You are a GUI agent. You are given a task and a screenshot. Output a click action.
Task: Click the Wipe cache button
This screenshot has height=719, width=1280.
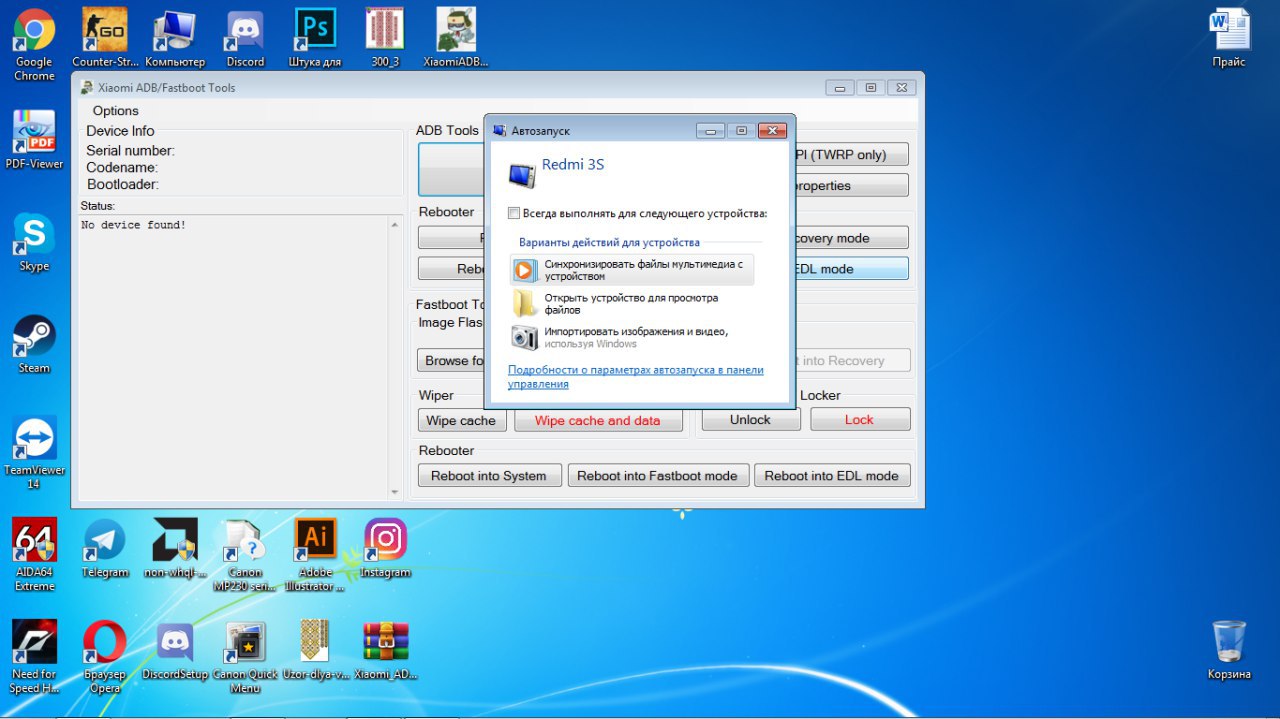coord(461,420)
